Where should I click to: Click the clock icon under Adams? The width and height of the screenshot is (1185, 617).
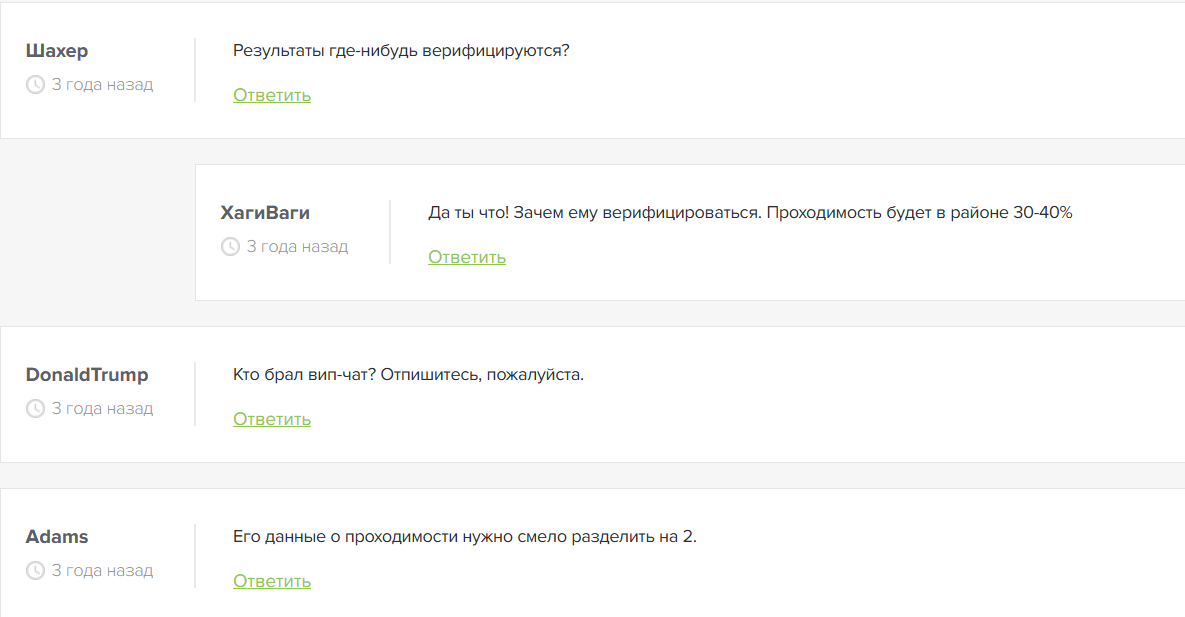35,571
